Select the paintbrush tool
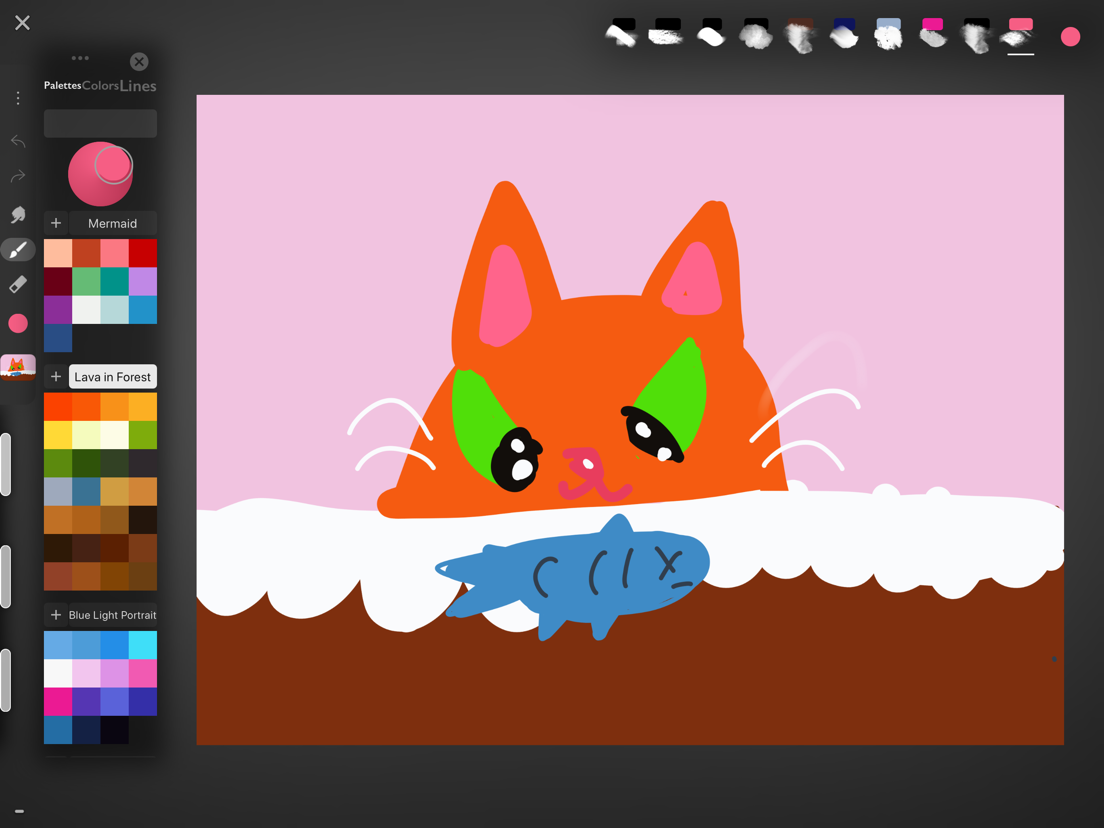Screen dimensions: 1104x828 click(x=18, y=249)
